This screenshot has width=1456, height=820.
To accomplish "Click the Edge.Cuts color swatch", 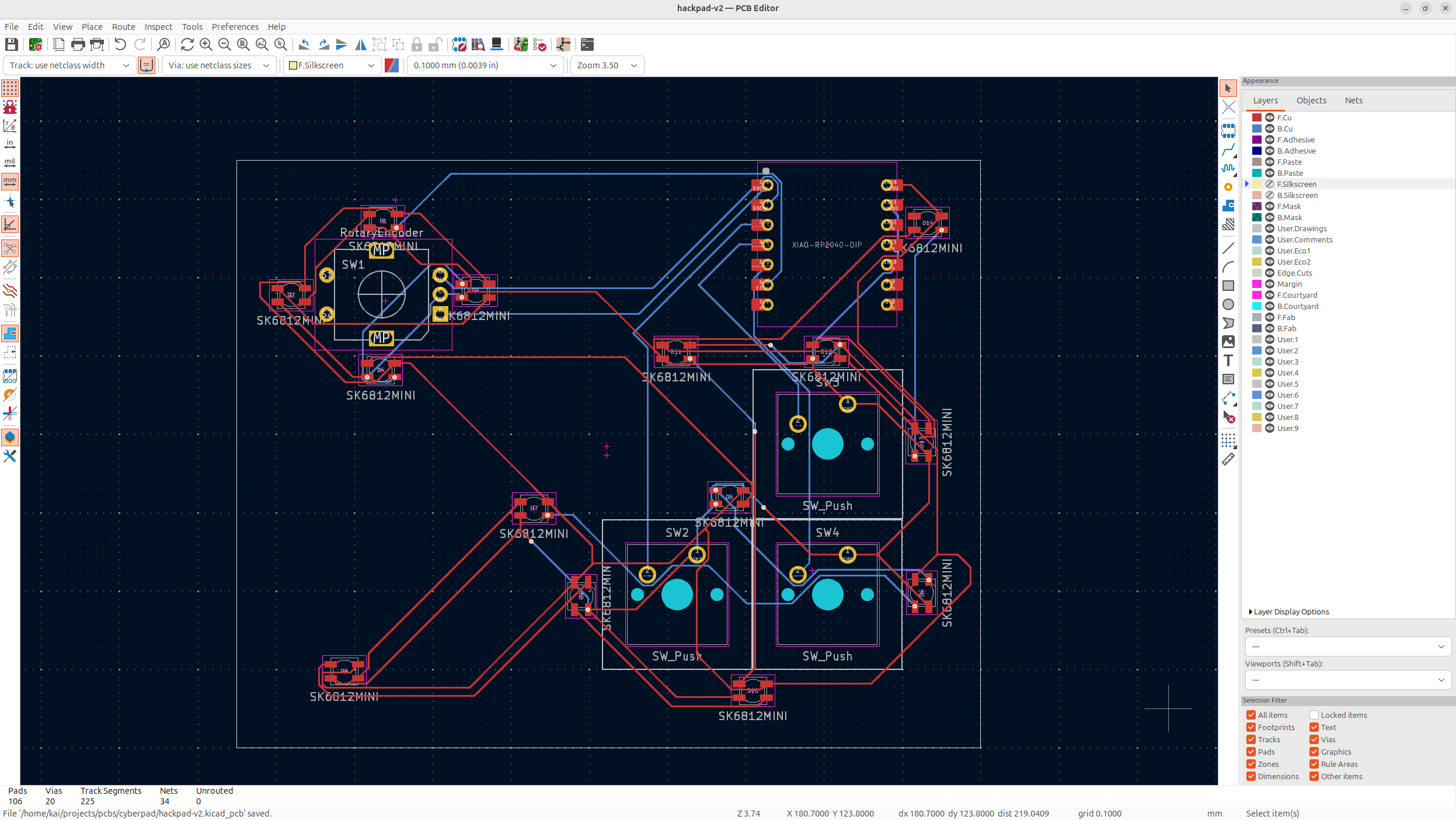I will click(1257, 273).
